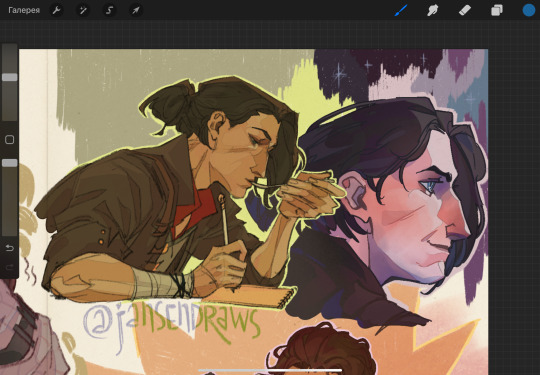
Task: Undo the last stroke with undo arrow
Action: pos(10,248)
